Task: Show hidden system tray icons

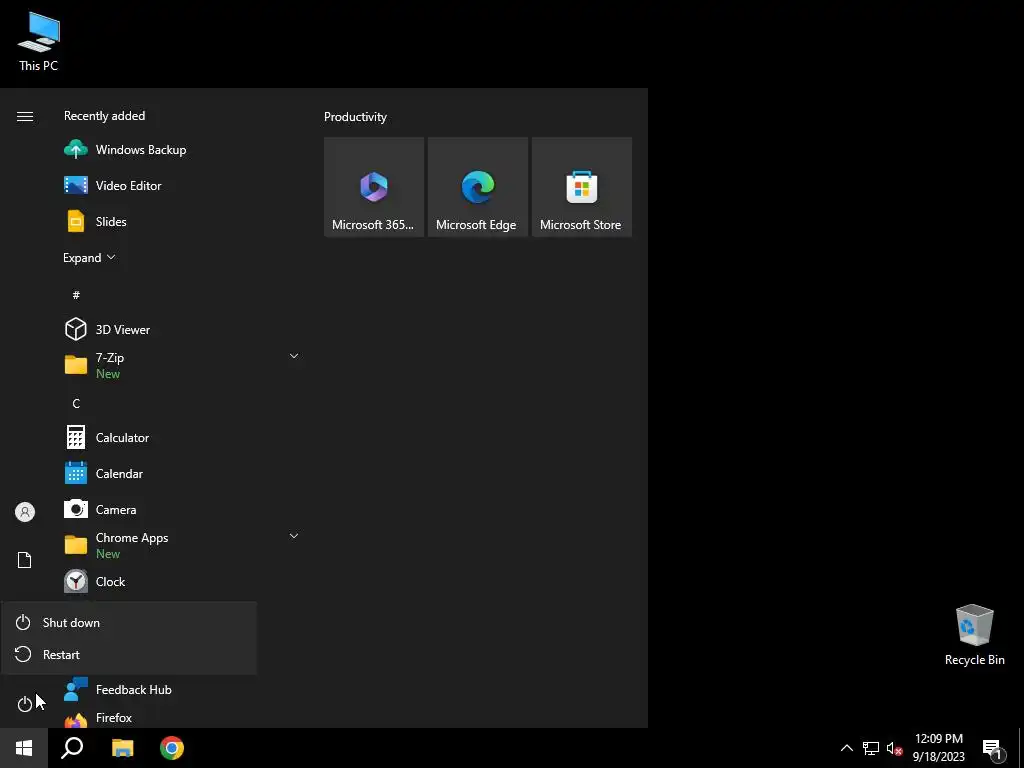Action: pos(846,748)
